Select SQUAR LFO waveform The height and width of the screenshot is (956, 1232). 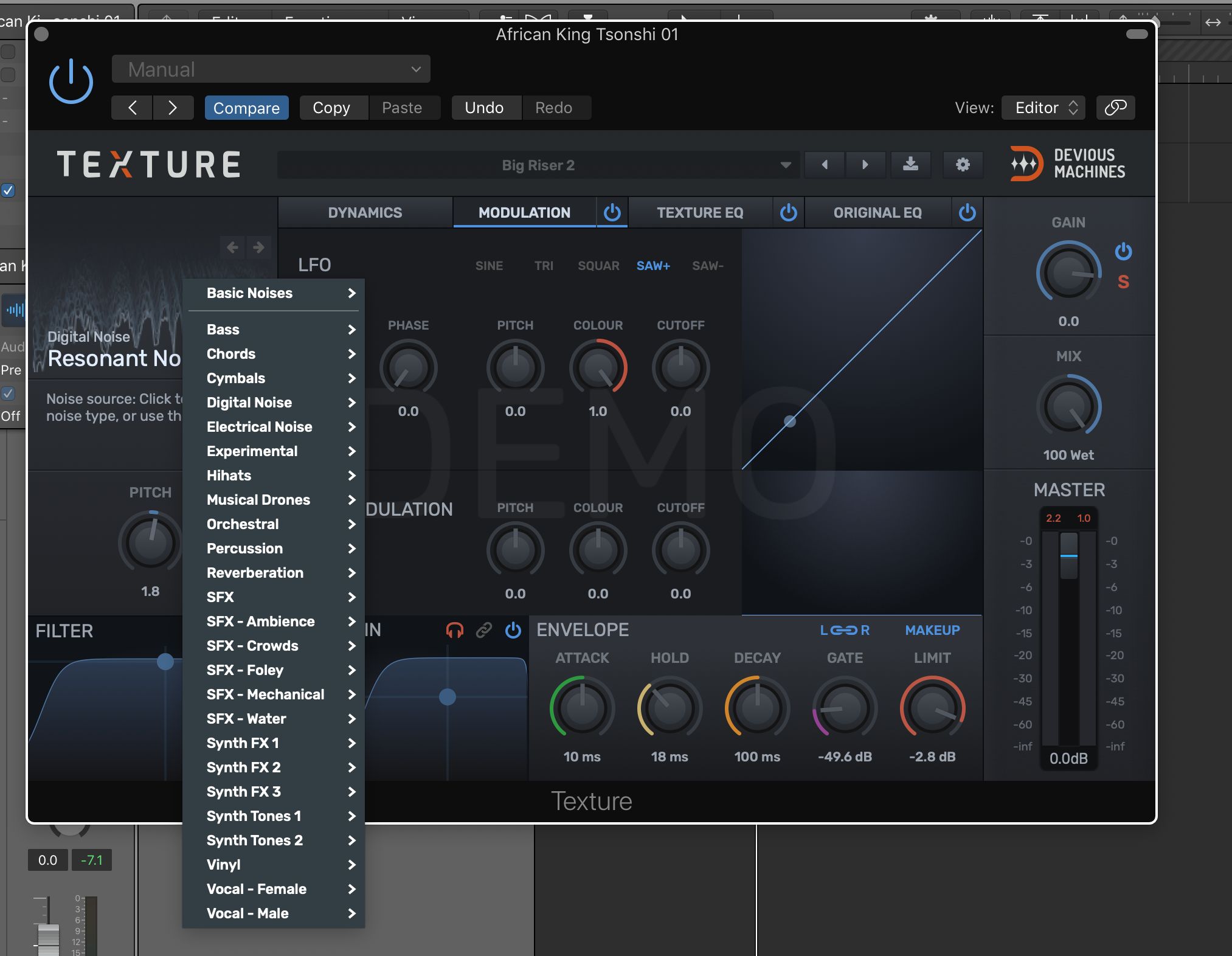[x=598, y=266]
